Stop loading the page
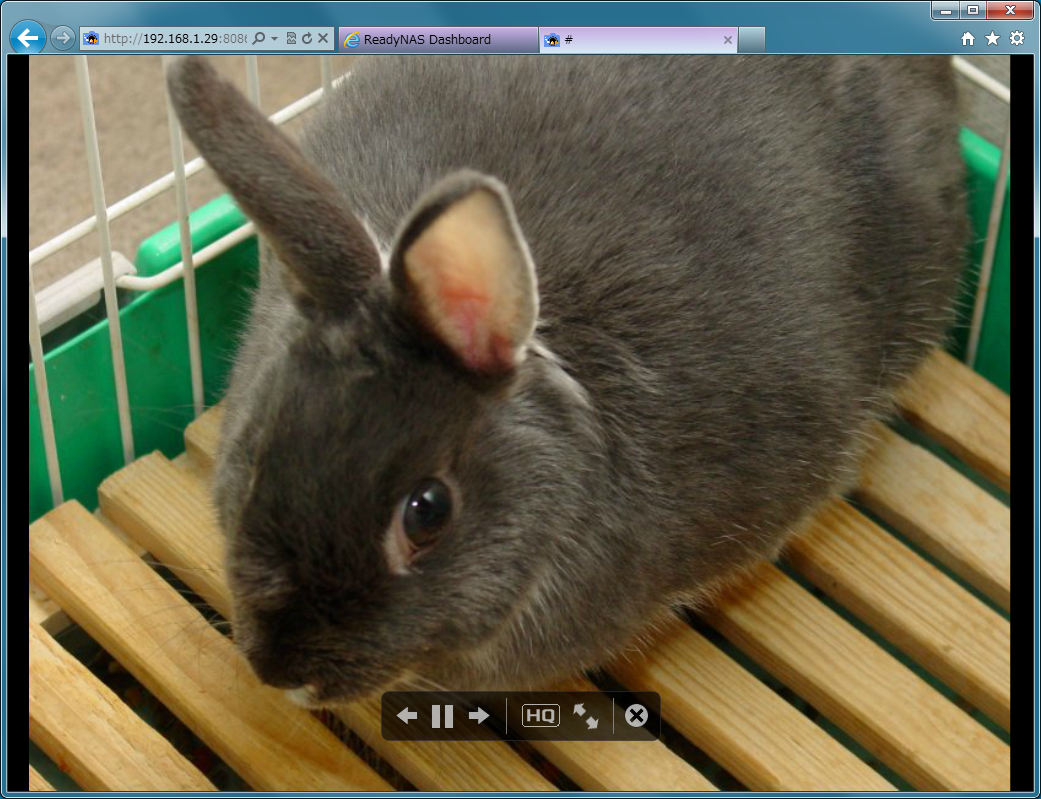The image size is (1041, 799). (323, 39)
